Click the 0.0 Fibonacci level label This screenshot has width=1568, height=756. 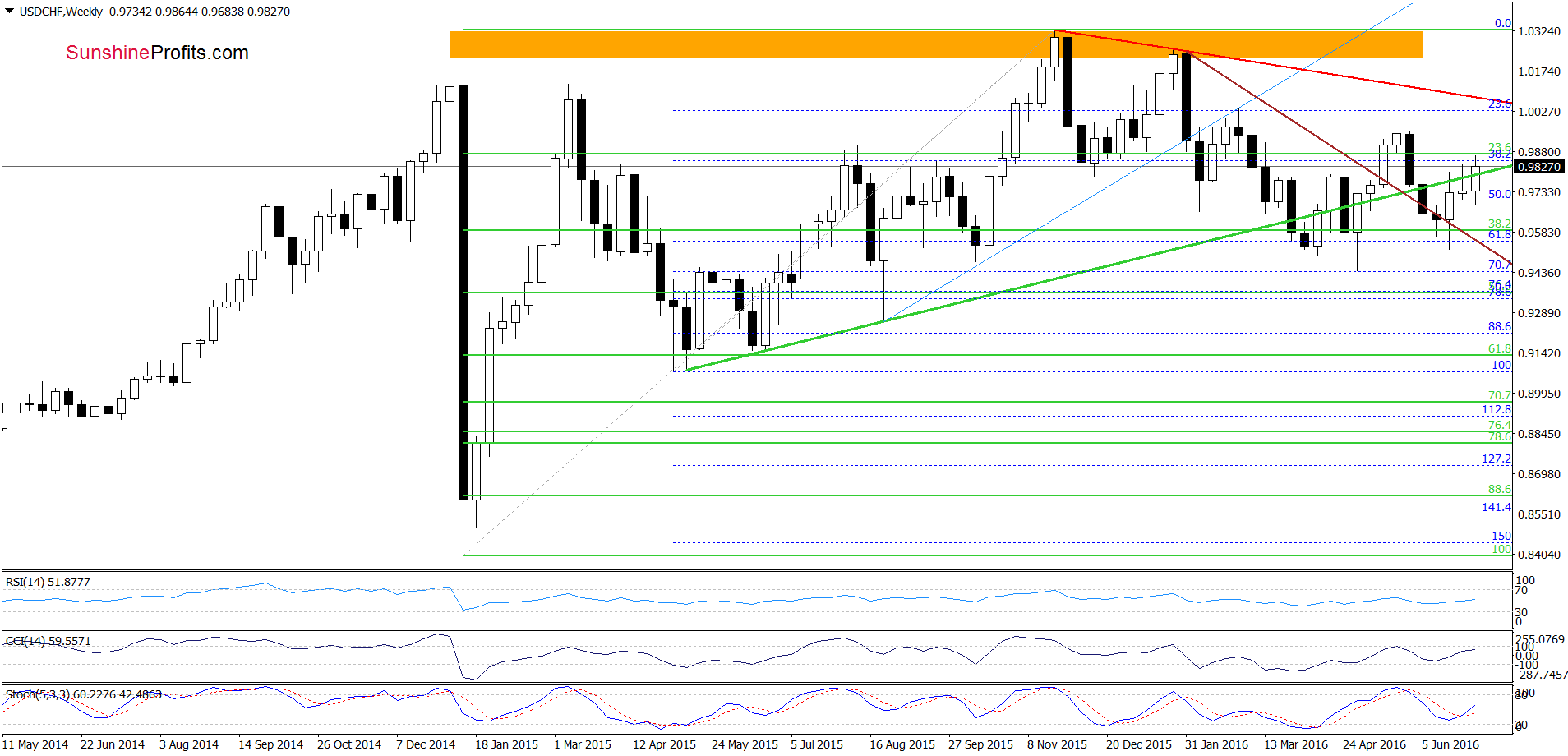pyautogui.click(x=1503, y=23)
